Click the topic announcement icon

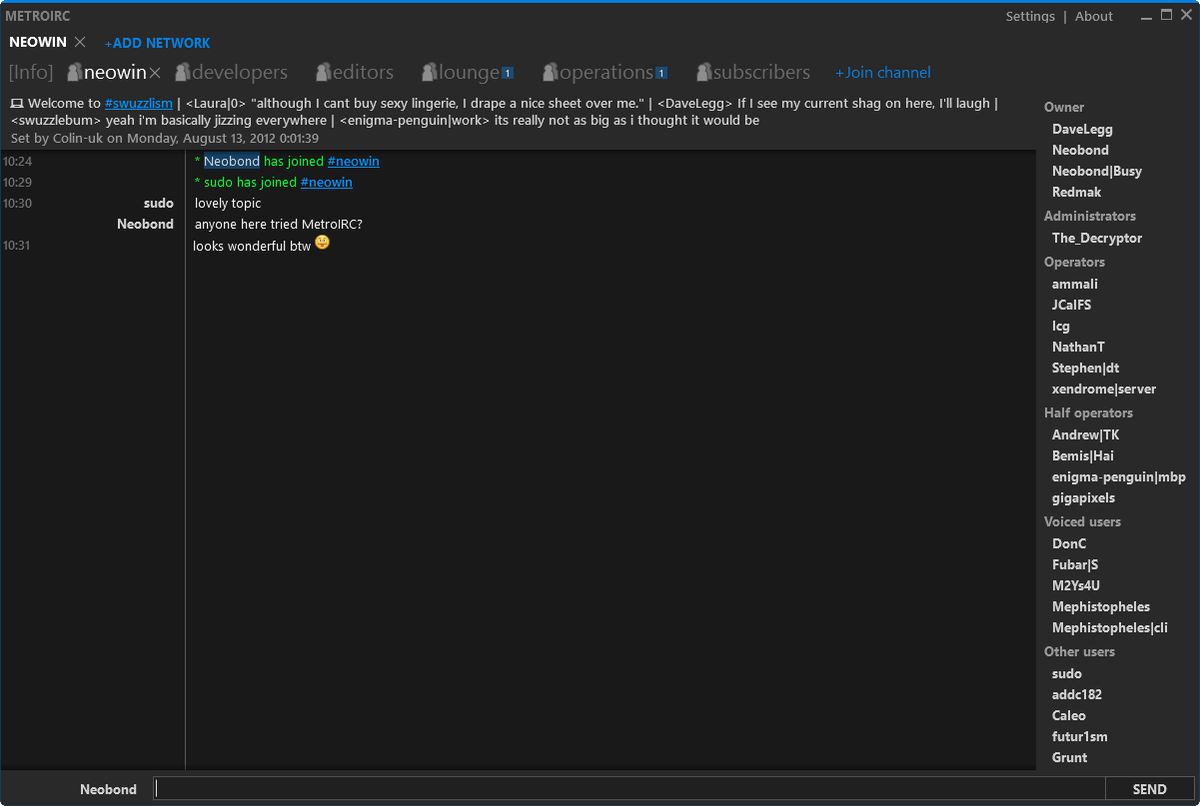coord(15,102)
